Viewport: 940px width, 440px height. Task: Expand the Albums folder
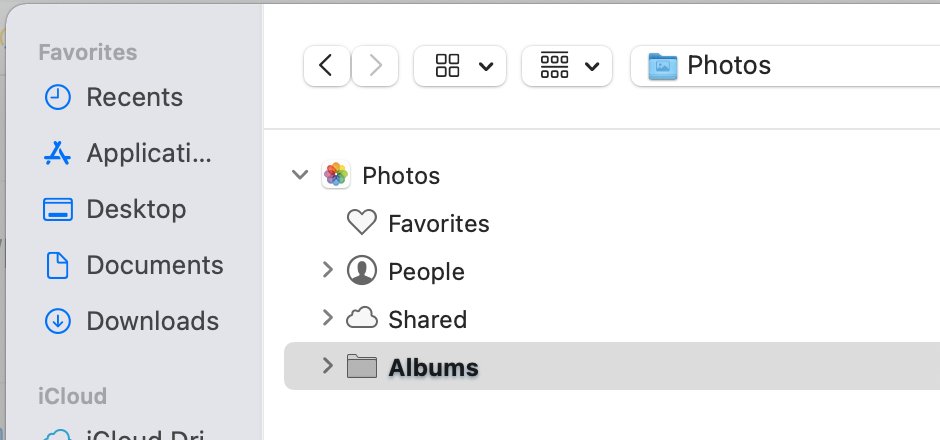(x=327, y=366)
